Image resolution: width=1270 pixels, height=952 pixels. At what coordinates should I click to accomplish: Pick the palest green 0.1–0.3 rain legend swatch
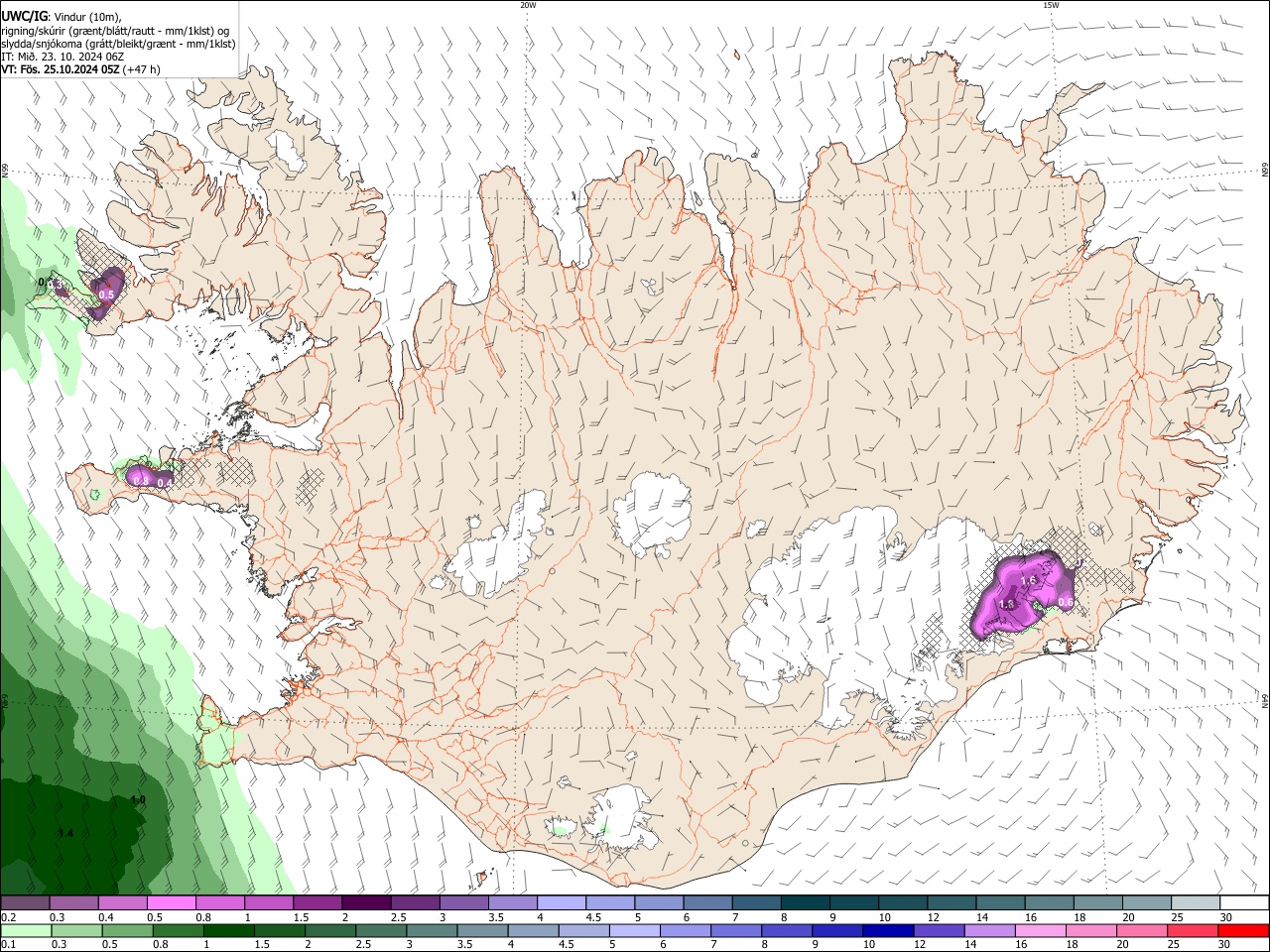click(x=25, y=930)
